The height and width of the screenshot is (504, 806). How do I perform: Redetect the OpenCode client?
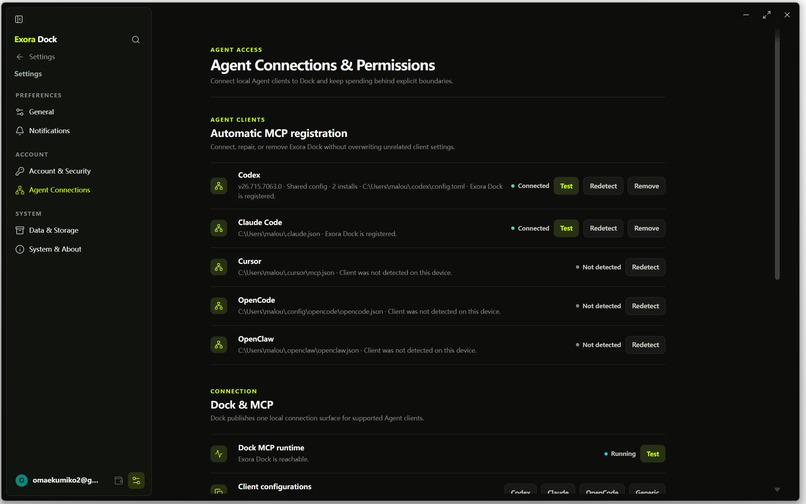click(x=645, y=306)
